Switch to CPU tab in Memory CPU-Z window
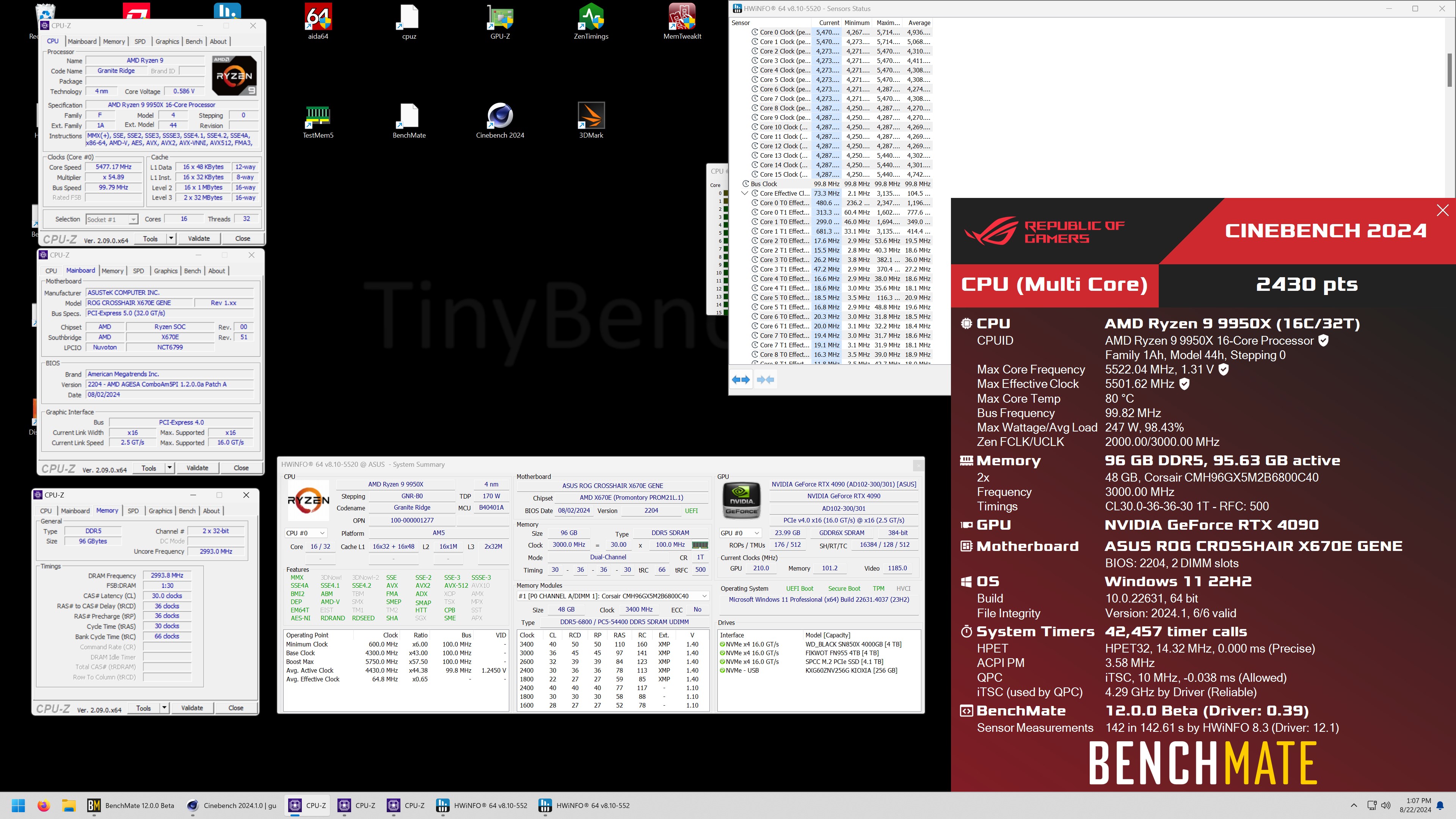The width and height of the screenshot is (1456, 819). (x=46, y=511)
